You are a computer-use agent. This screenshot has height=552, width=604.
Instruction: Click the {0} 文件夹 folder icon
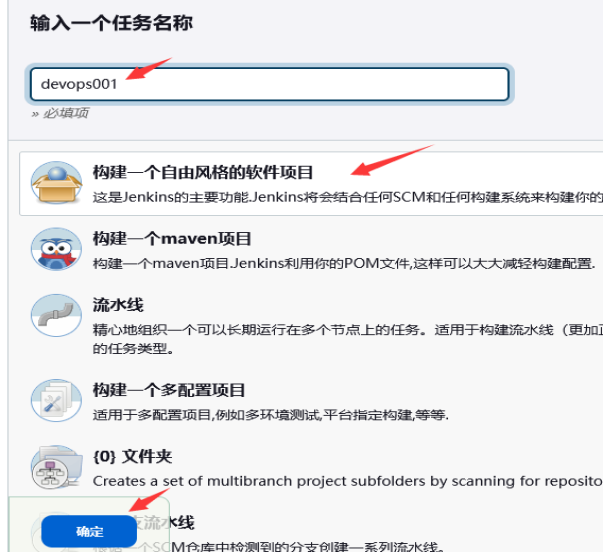click(56, 467)
